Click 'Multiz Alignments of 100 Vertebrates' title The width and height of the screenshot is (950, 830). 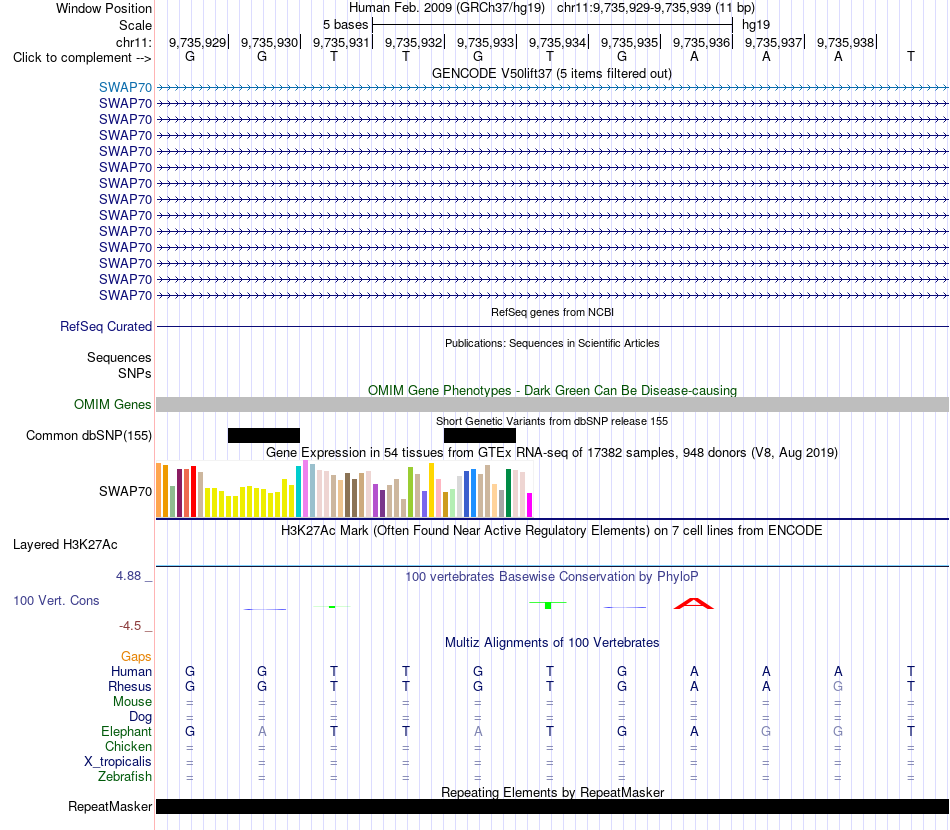[x=552, y=643]
